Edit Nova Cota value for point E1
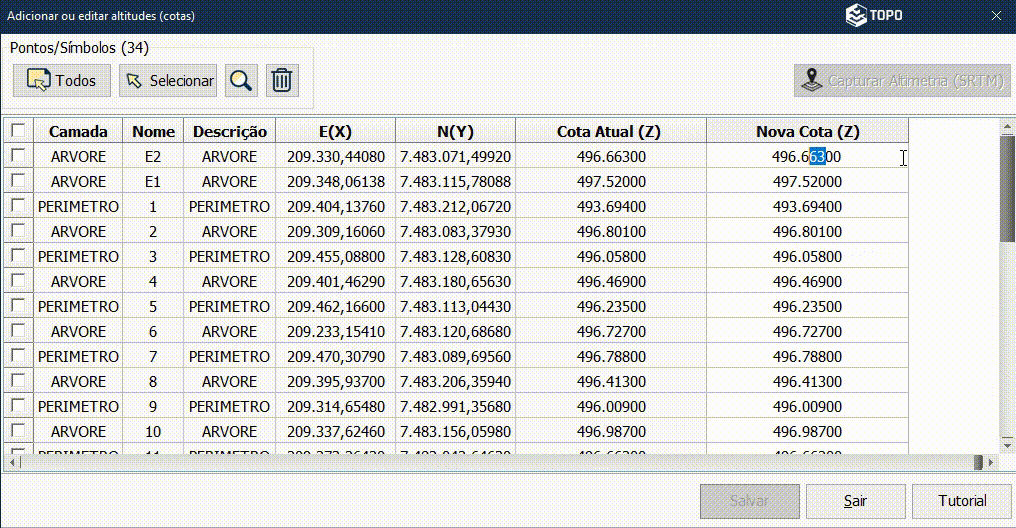Viewport: 1016px width, 528px height. [x=807, y=182]
